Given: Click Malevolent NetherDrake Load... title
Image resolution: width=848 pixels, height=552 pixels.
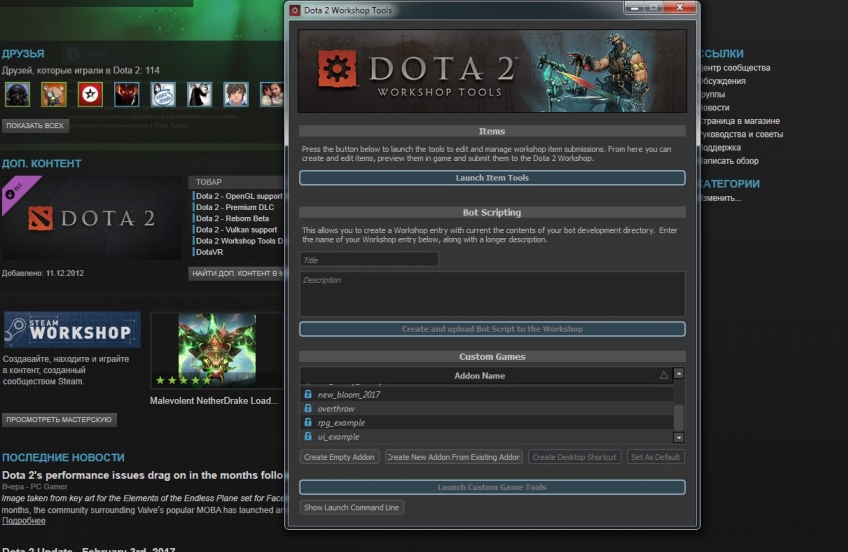Looking at the screenshot, I should pyautogui.click(x=214, y=401).
